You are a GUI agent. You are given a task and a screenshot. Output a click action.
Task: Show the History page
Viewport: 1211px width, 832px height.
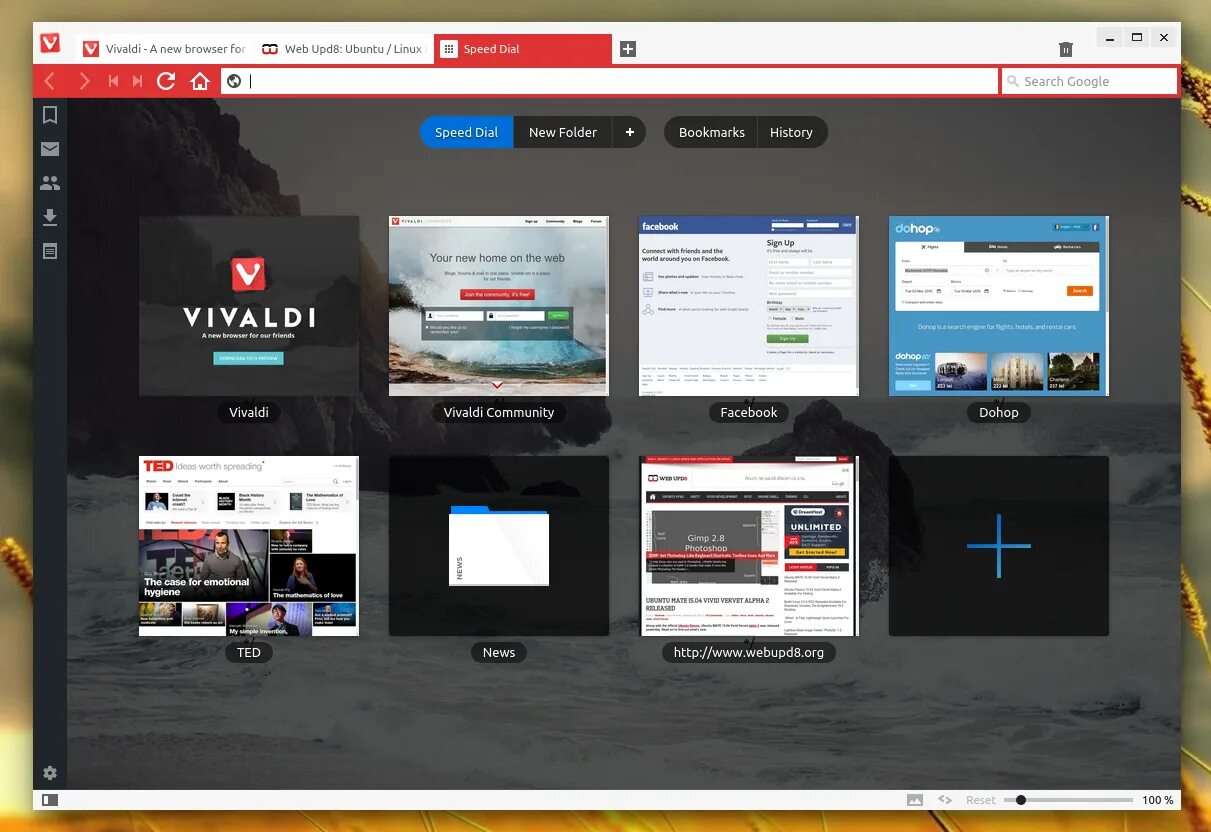click(x=791, y=132)
